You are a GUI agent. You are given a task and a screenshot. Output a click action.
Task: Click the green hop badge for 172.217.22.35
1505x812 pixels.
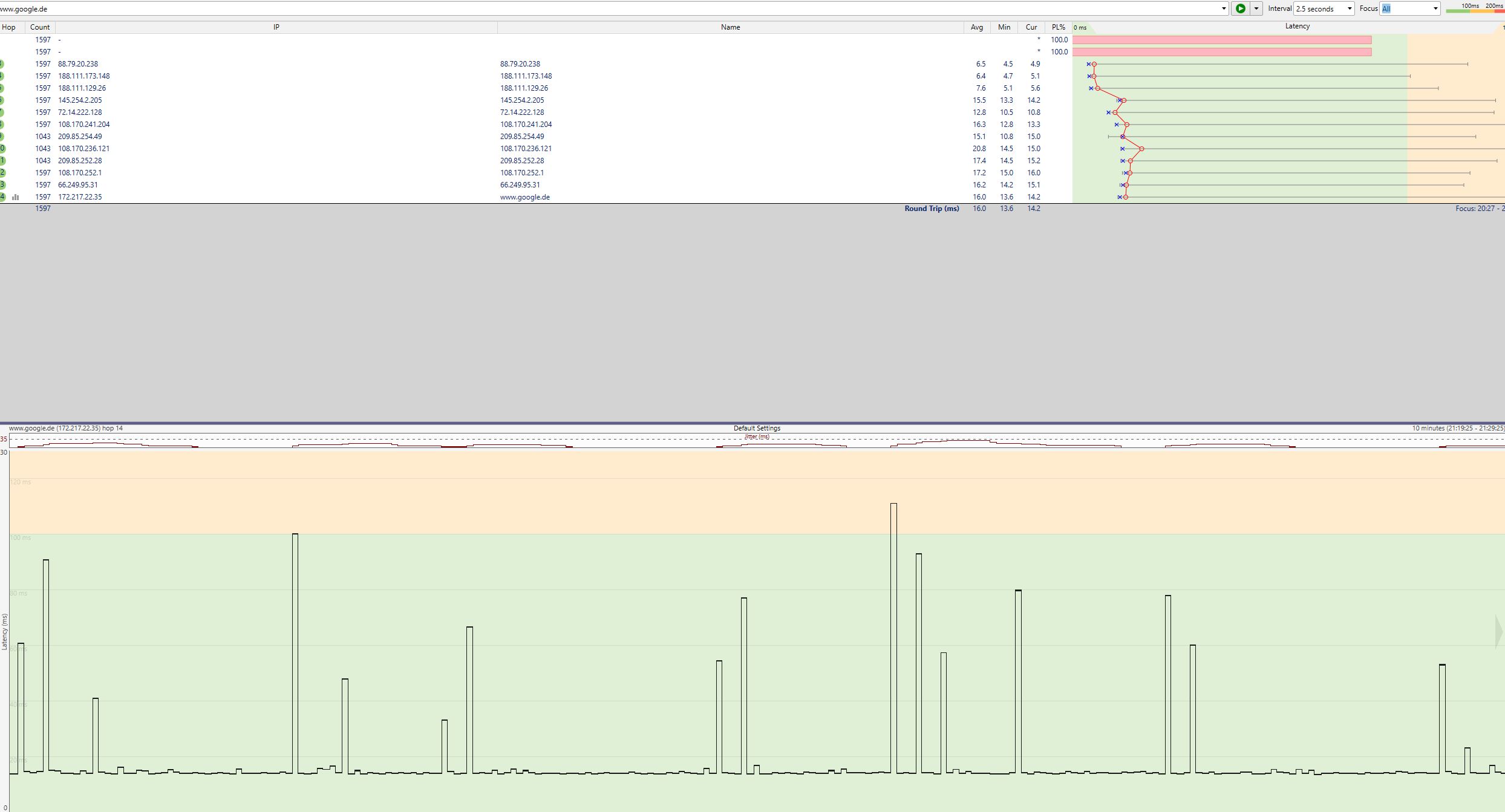(x=2, y=197)
